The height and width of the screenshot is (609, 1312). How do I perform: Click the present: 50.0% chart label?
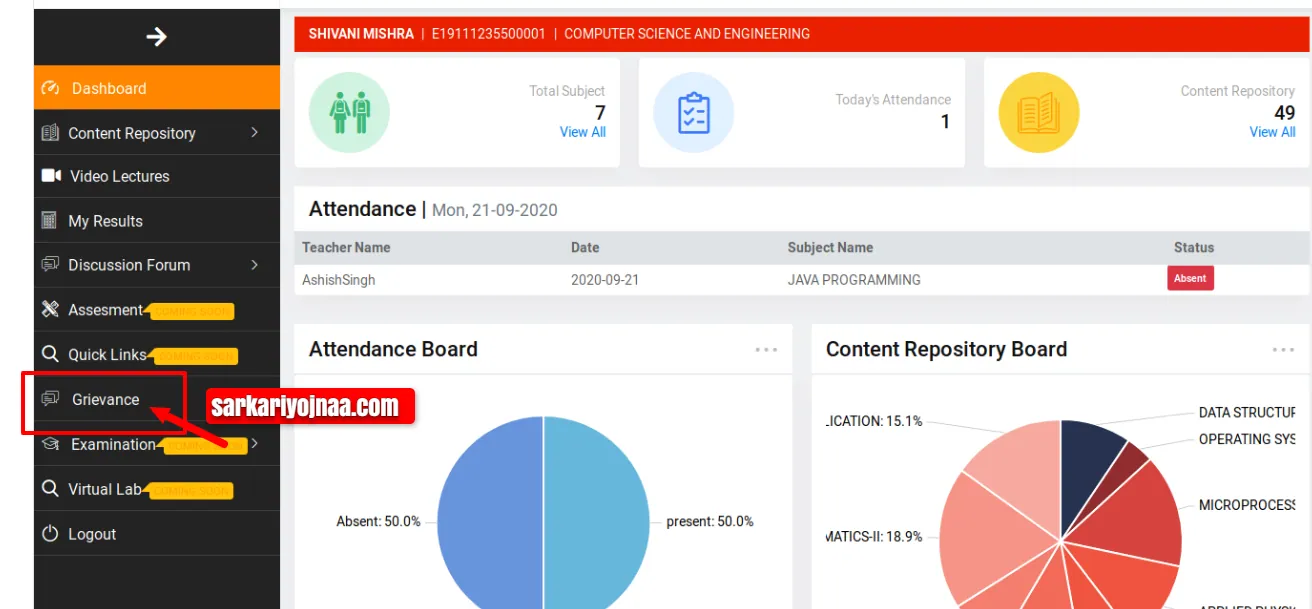[710, 521]
